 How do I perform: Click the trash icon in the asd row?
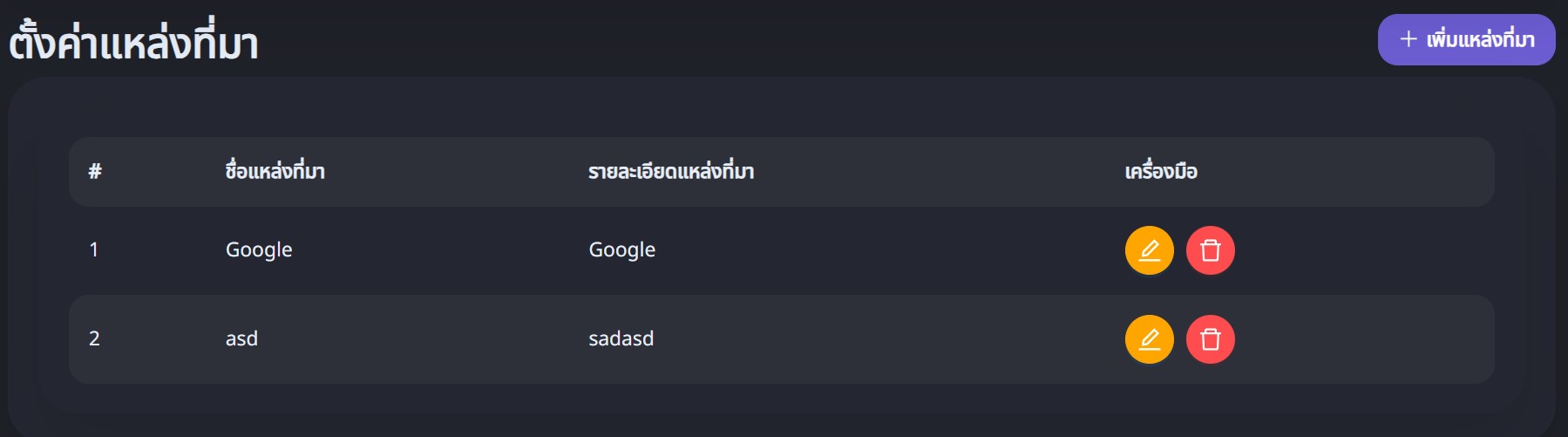[1210, 339]
